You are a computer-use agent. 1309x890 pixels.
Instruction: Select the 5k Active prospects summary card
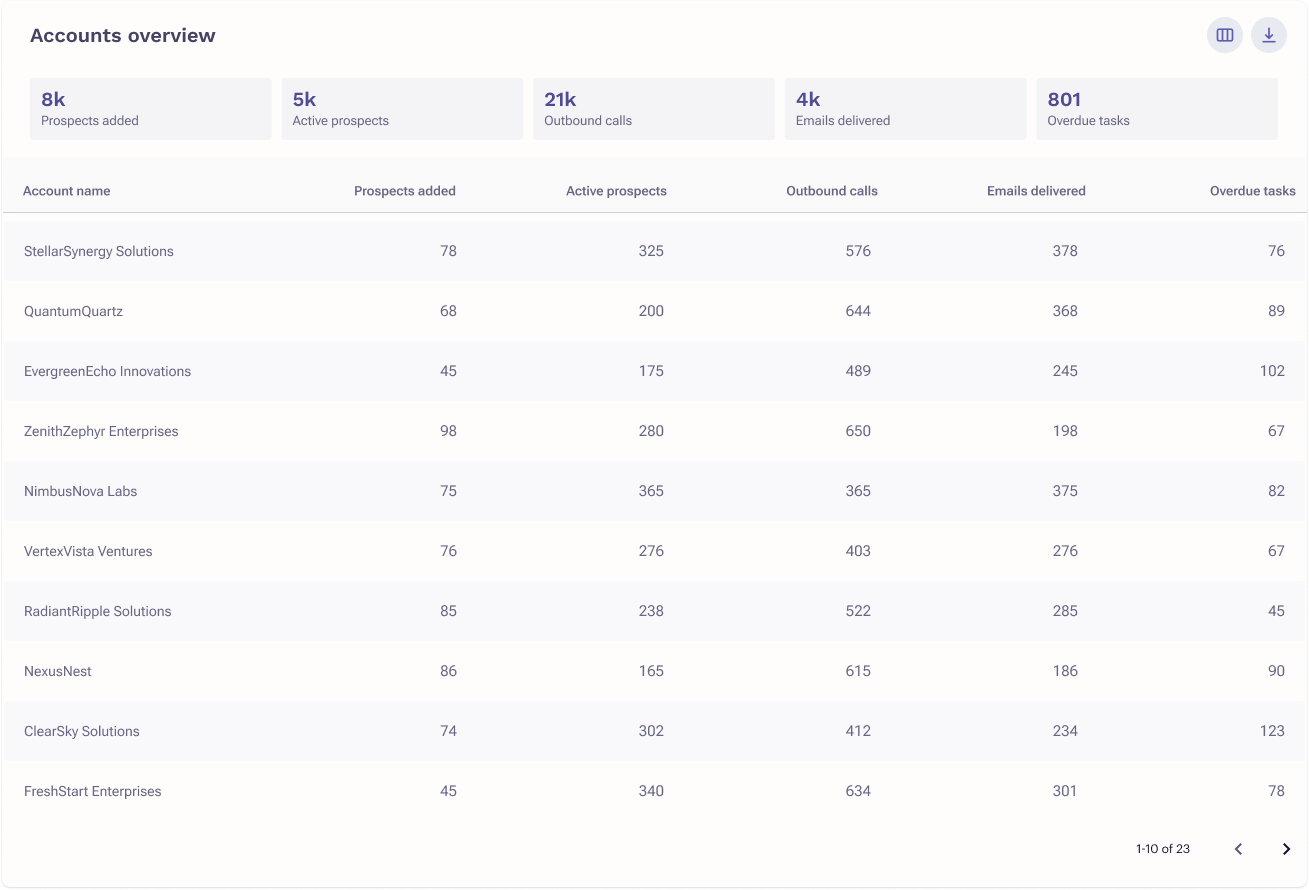402,109
